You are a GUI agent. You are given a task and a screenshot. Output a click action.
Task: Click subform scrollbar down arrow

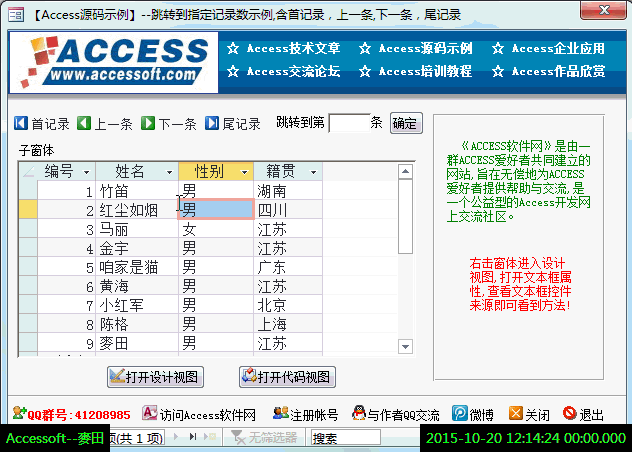coord(405,346)
